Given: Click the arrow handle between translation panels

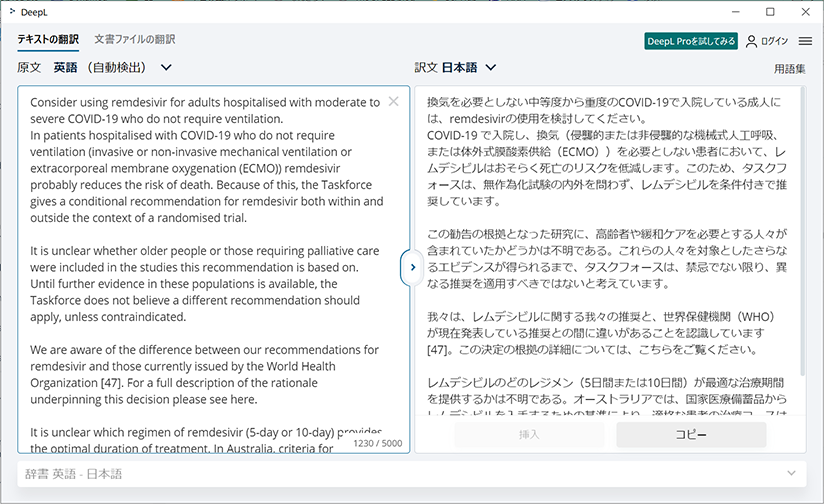Looking at the screenshot, I should click(411, 268).
